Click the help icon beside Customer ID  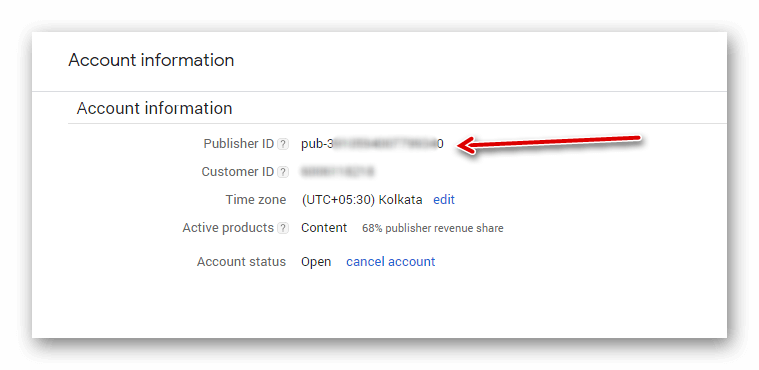pos(283,172)
